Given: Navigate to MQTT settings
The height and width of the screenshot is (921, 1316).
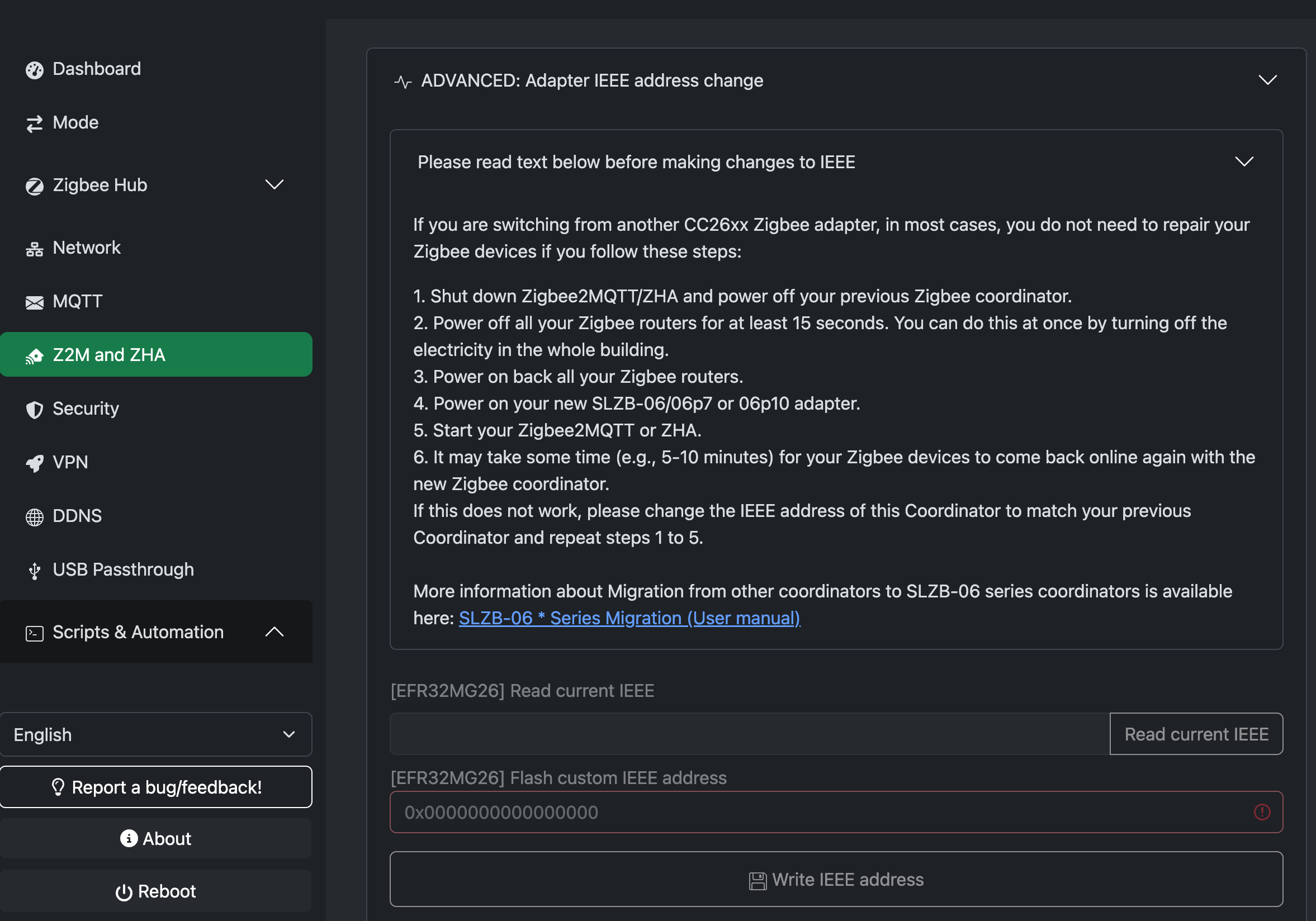Looking at the screenshot, I should tap(156, 301).
